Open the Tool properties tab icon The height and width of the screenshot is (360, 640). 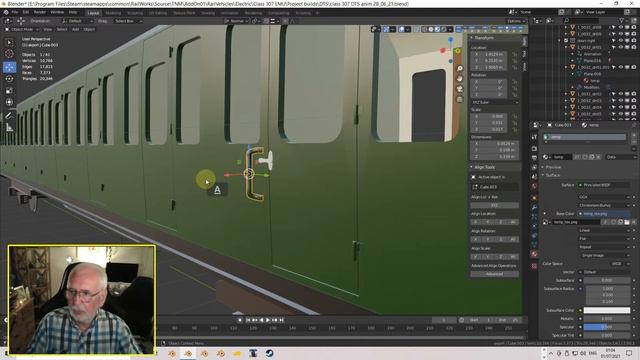(x=534, y=137)
